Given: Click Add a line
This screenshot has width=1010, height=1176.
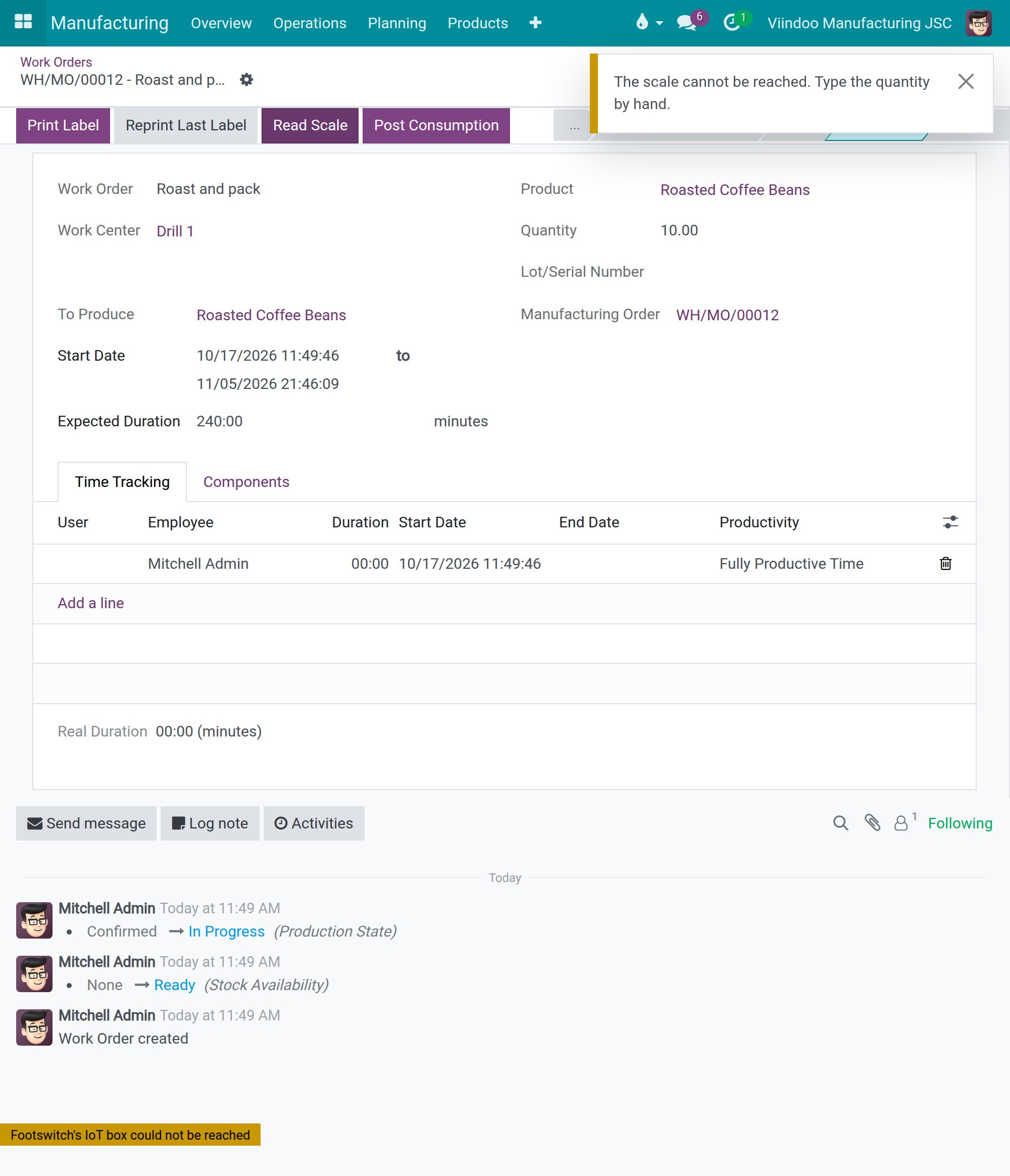Looking at the screenshot, I should pos(91,603).
